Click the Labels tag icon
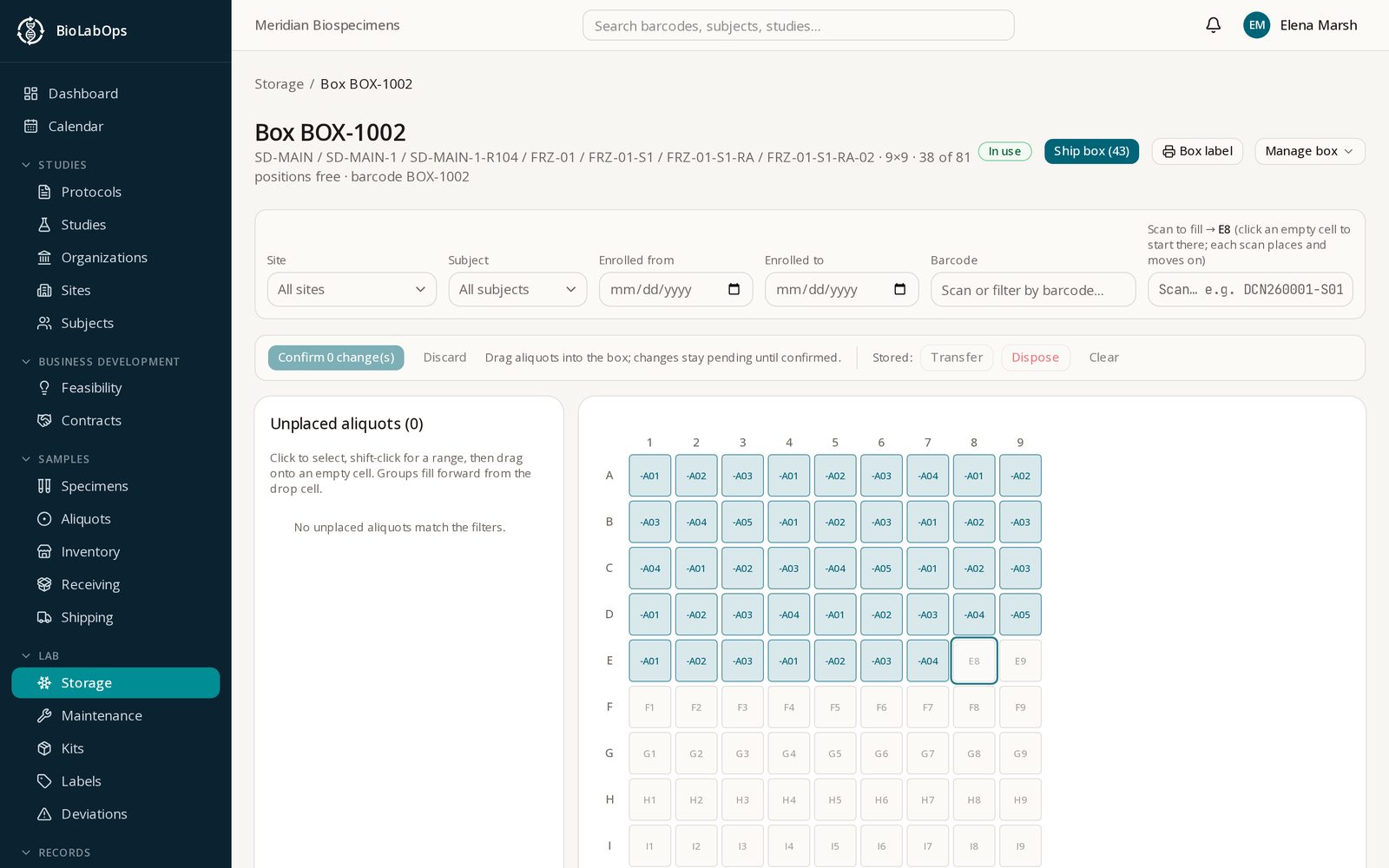The height and width of the screenshot is (868, 1389). coord(44,781)
